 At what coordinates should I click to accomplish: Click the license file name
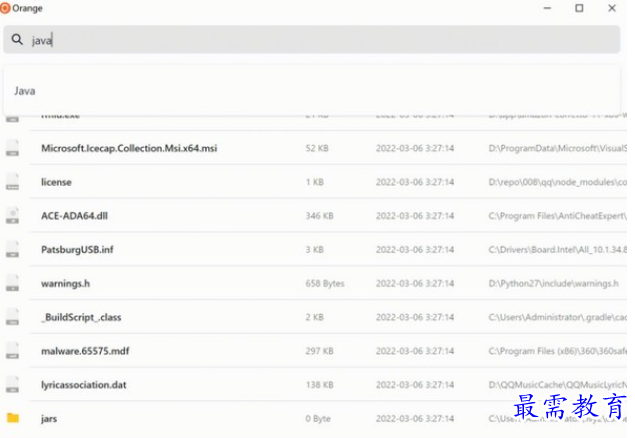[x=56, y=182]
